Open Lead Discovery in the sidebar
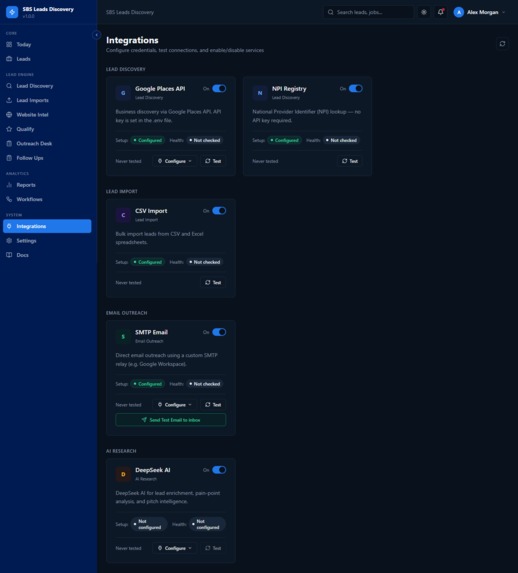The height and width of the screenshot is (573, 518). coord(47,86)
